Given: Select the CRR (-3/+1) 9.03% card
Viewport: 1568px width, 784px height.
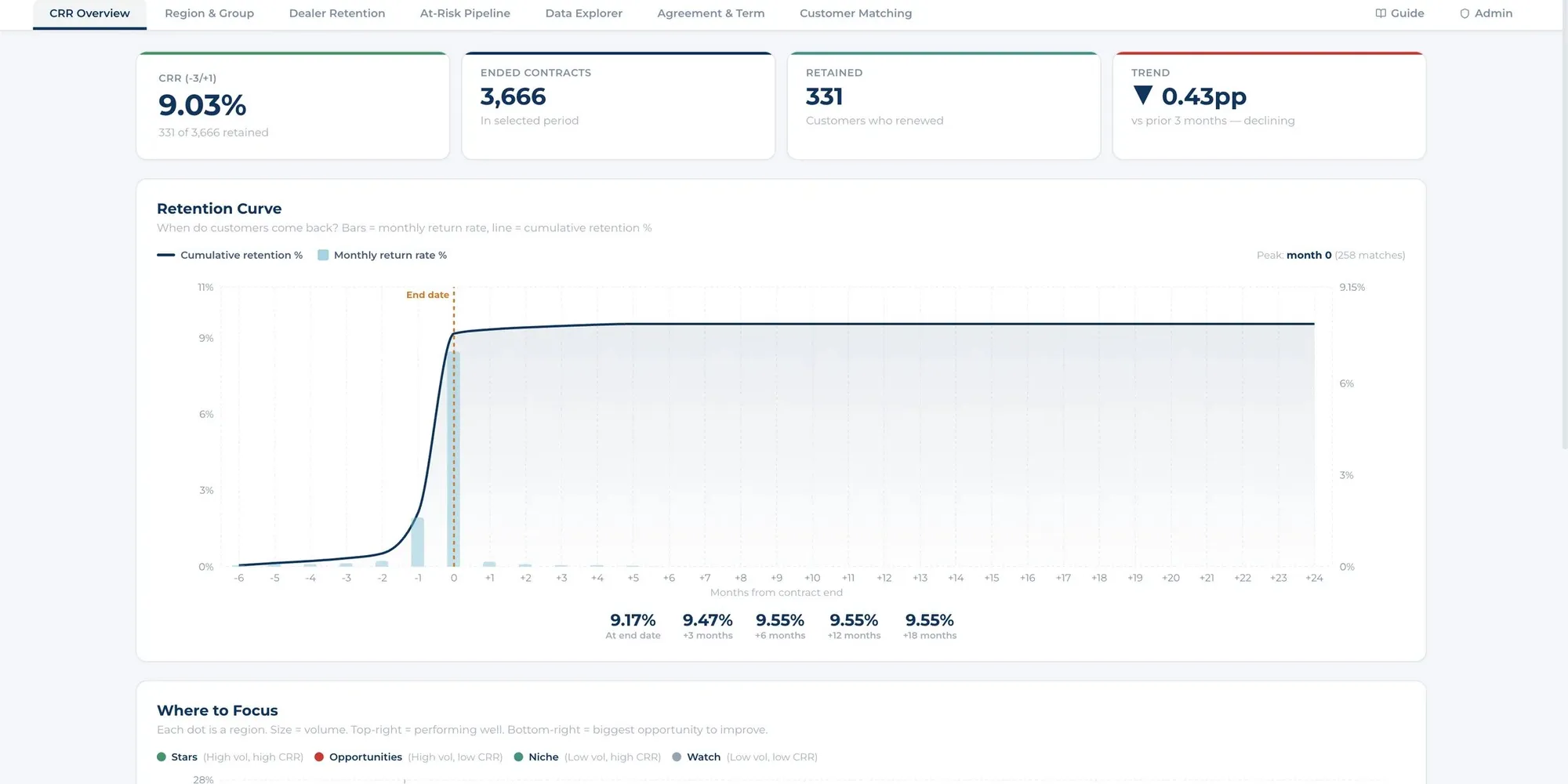Looking at the screenshot, I should [293, 106].
